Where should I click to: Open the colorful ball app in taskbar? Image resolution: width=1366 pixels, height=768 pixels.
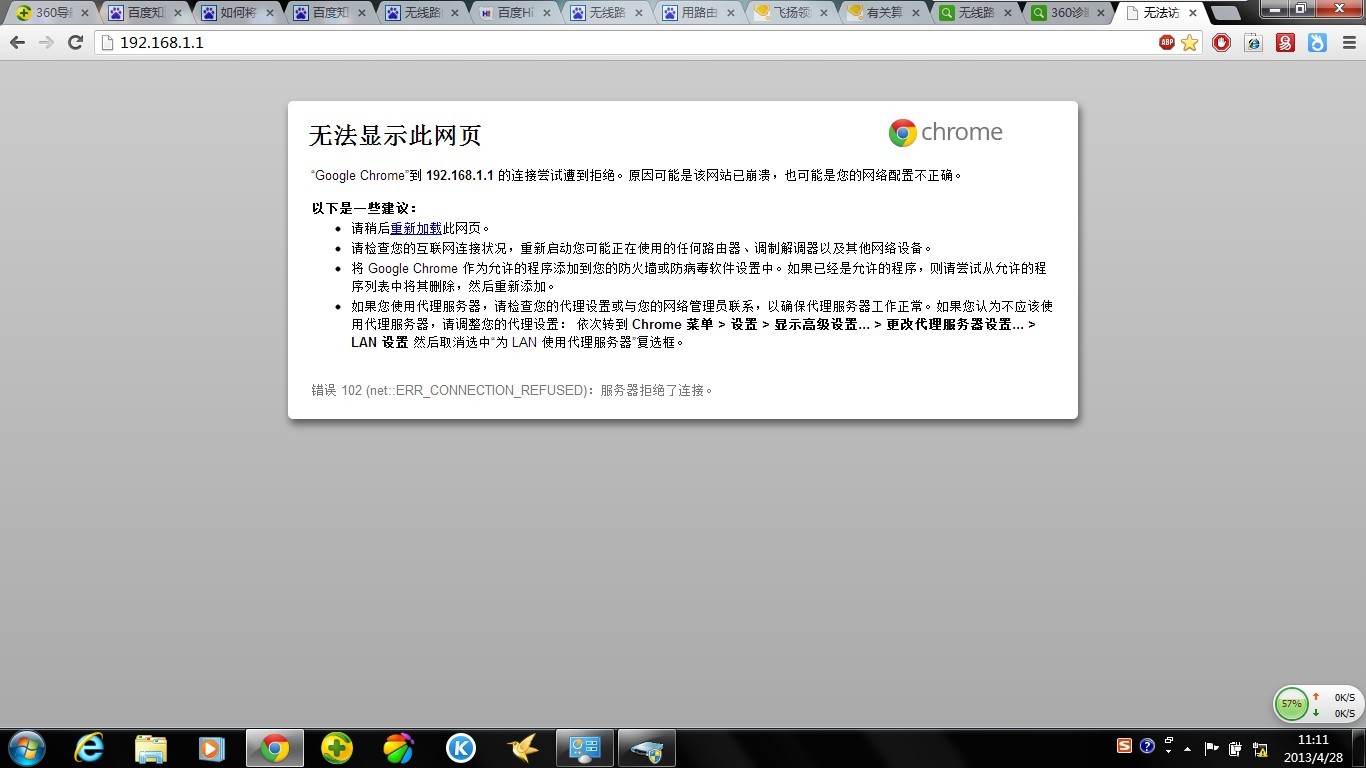[x=399, y=748]
